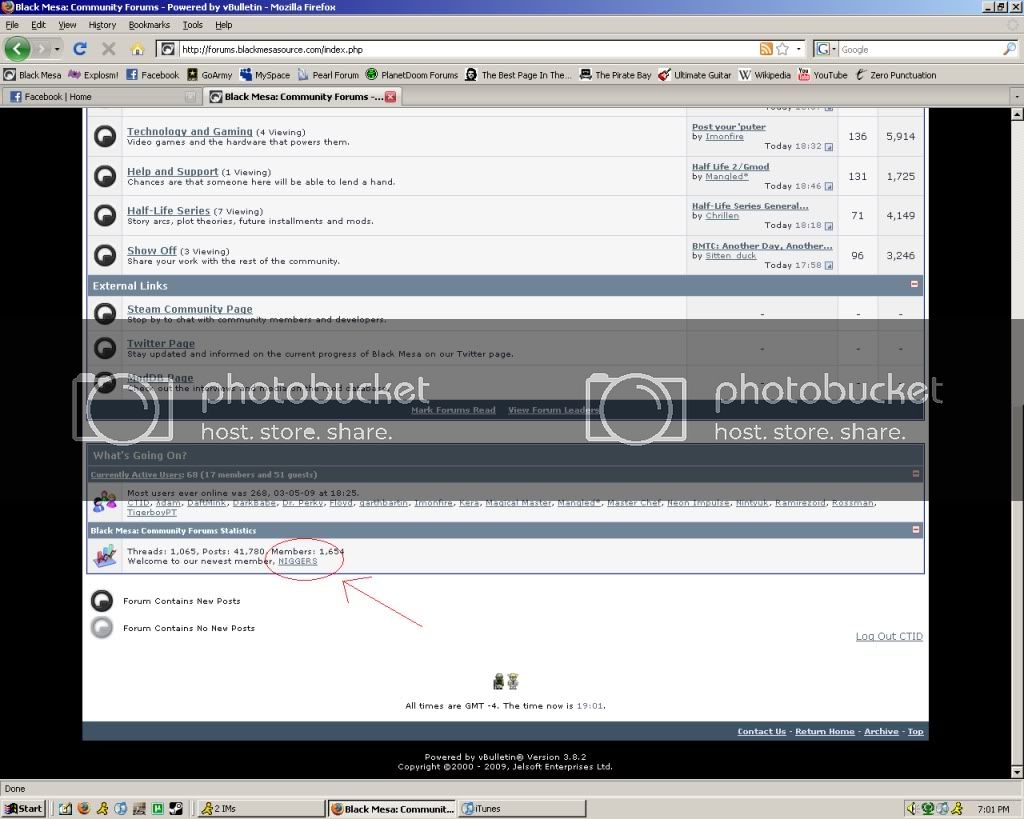Click the vertical scrollbar down arrow
Image resolution: width=1024 pixels, height=819 pixels.
[1017, 772]
